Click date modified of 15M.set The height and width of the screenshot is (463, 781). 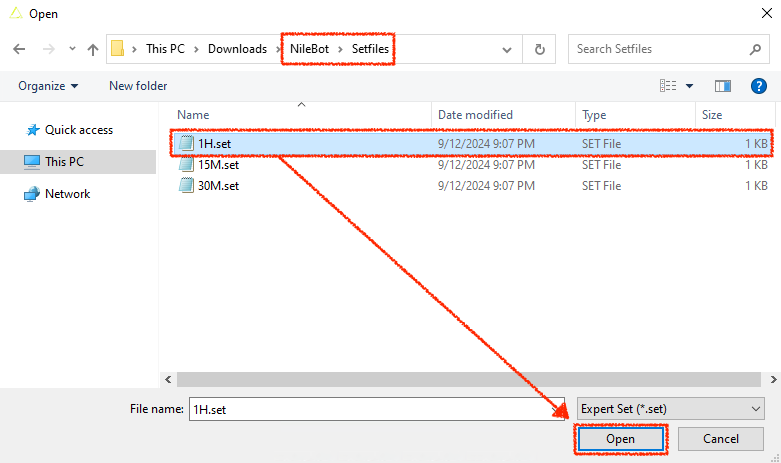(486, 165)
